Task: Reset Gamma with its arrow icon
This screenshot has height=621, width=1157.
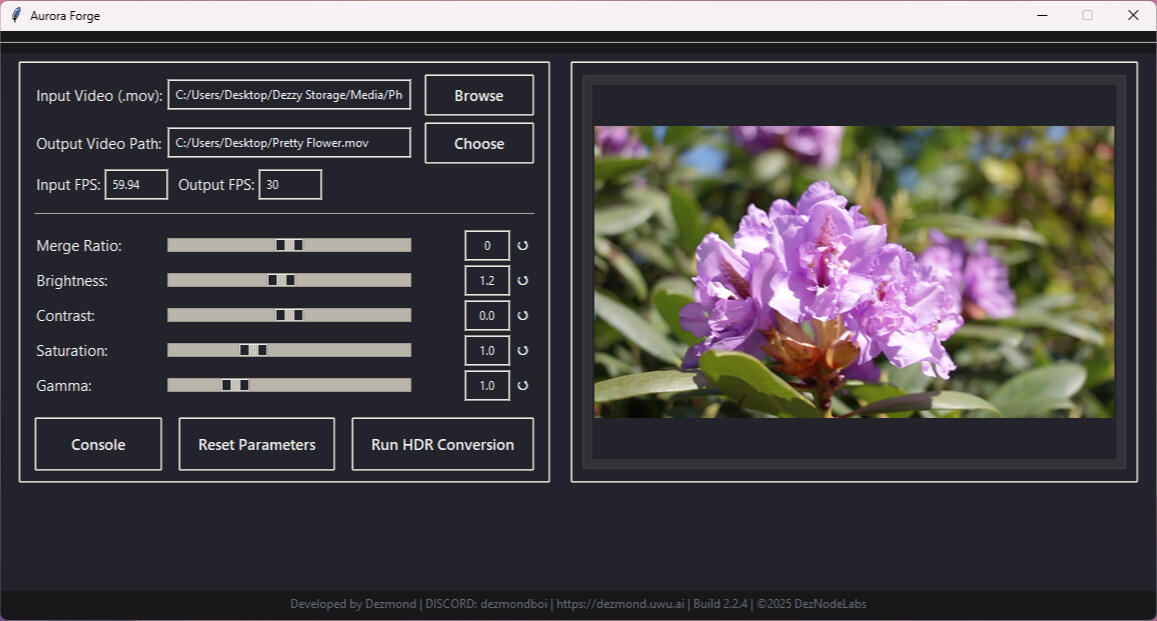Action: pos(522,386)
